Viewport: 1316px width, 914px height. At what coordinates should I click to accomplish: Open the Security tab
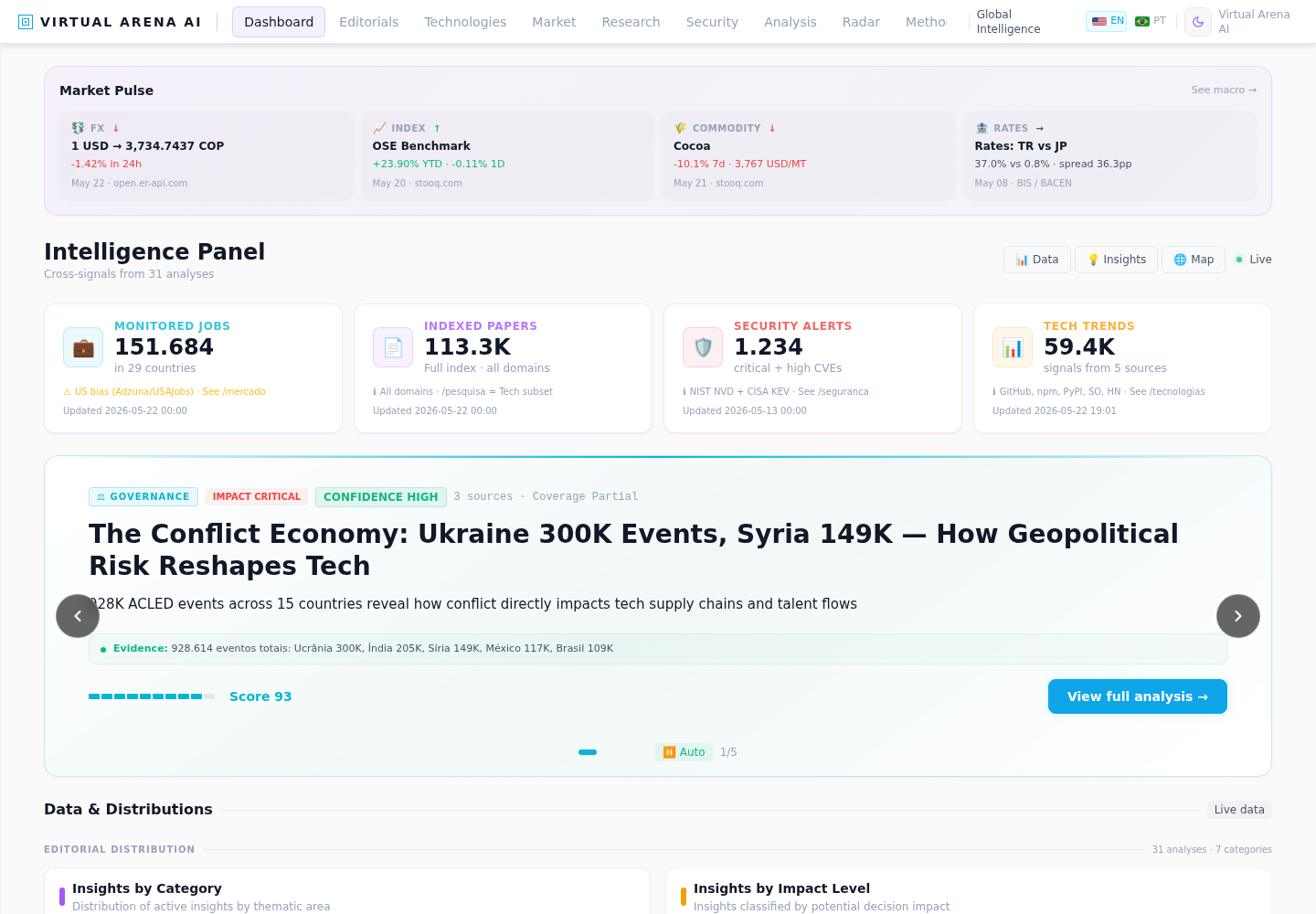pos(712,22)
